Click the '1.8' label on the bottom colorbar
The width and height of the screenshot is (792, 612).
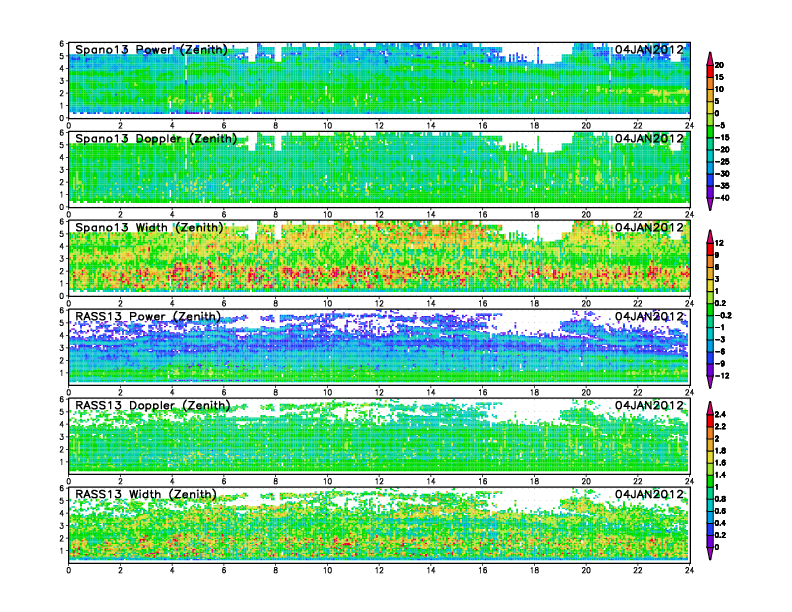click(720, 451)
